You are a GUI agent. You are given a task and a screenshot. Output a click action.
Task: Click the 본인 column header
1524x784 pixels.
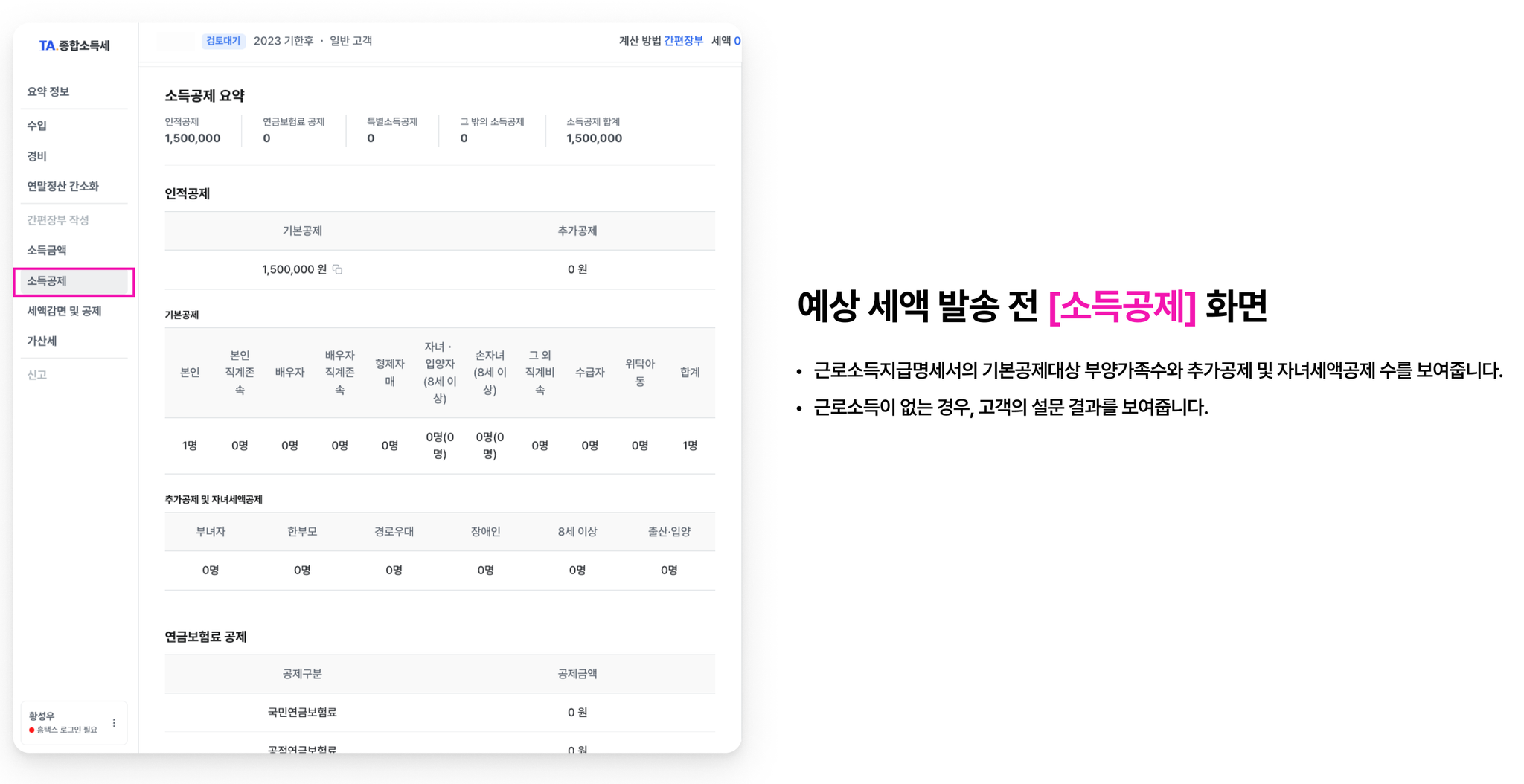(x=190, y=373)
